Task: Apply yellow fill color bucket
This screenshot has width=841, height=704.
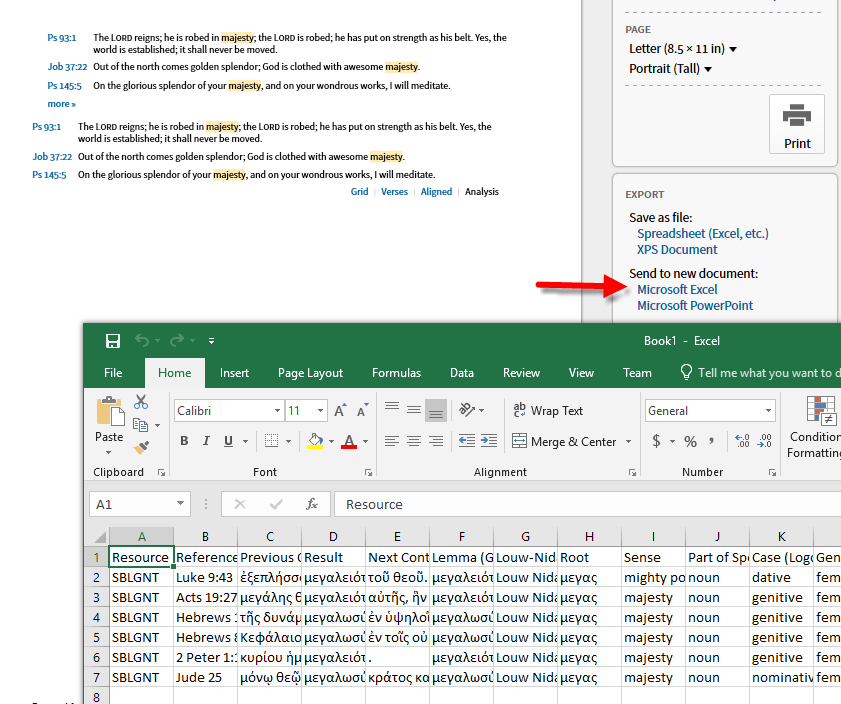Action: click(x=315, y=441)
